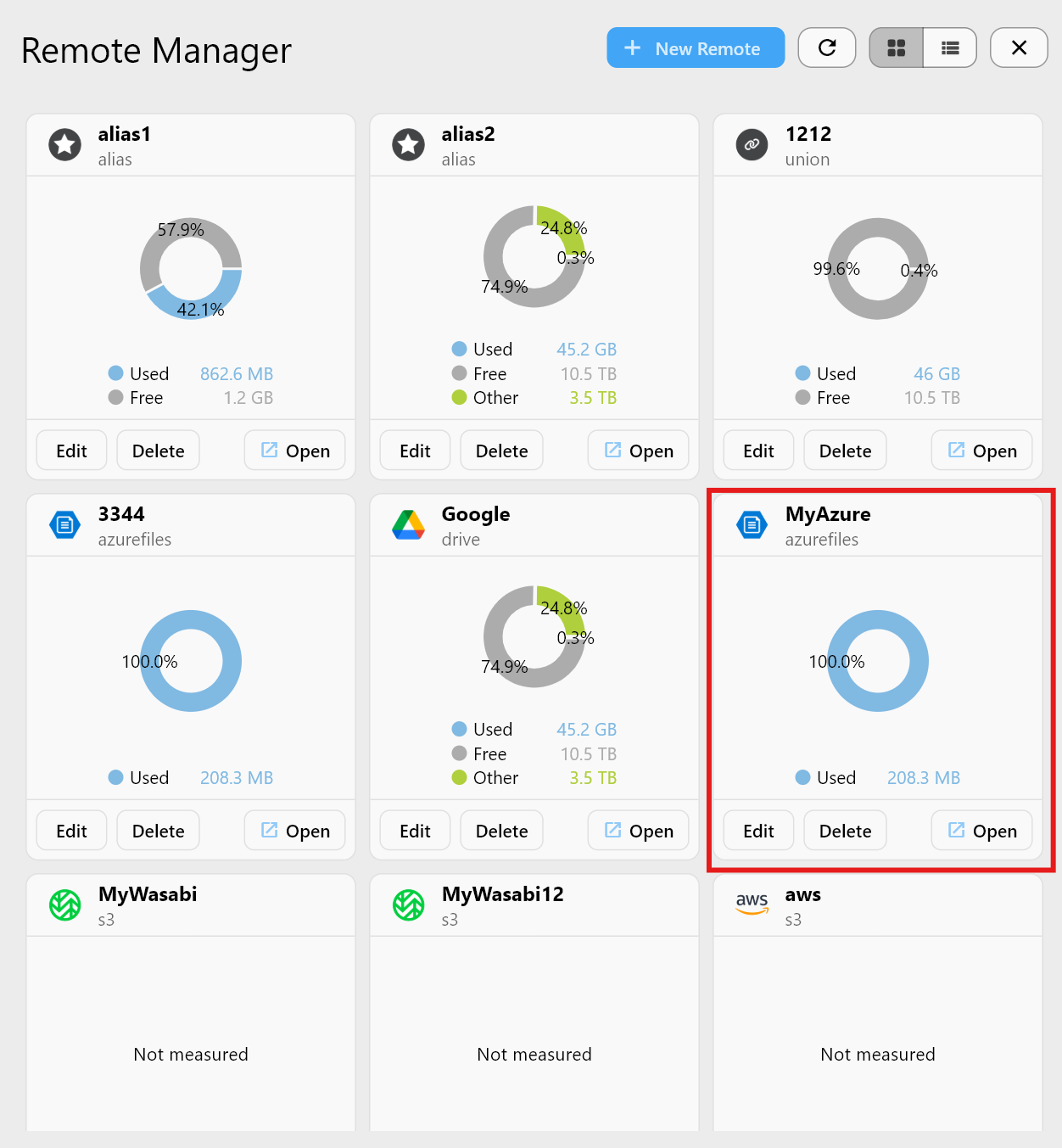Click the alias1 star icon
This screenshot has height=1148, width=1062.
point(64,144)
